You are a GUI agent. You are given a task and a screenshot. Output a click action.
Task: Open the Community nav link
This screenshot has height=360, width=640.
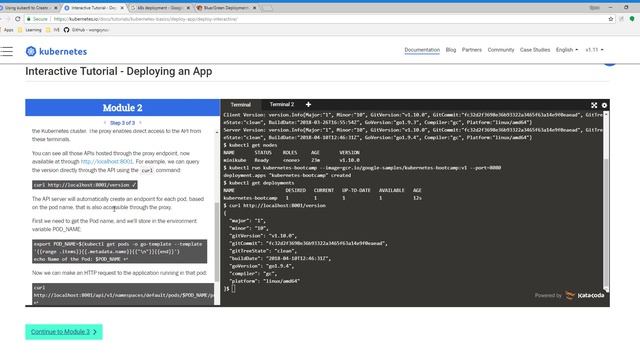501,50
